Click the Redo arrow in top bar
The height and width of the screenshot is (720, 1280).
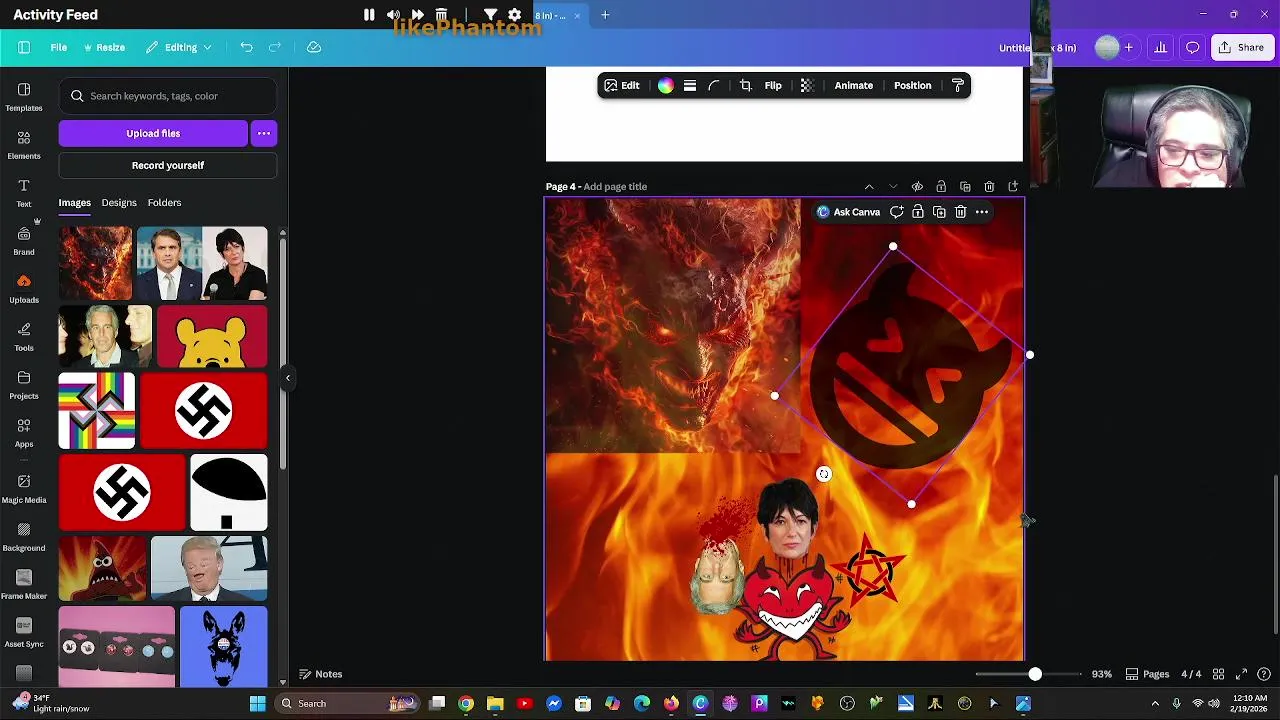pyautogui.click(x=274, y=47)
